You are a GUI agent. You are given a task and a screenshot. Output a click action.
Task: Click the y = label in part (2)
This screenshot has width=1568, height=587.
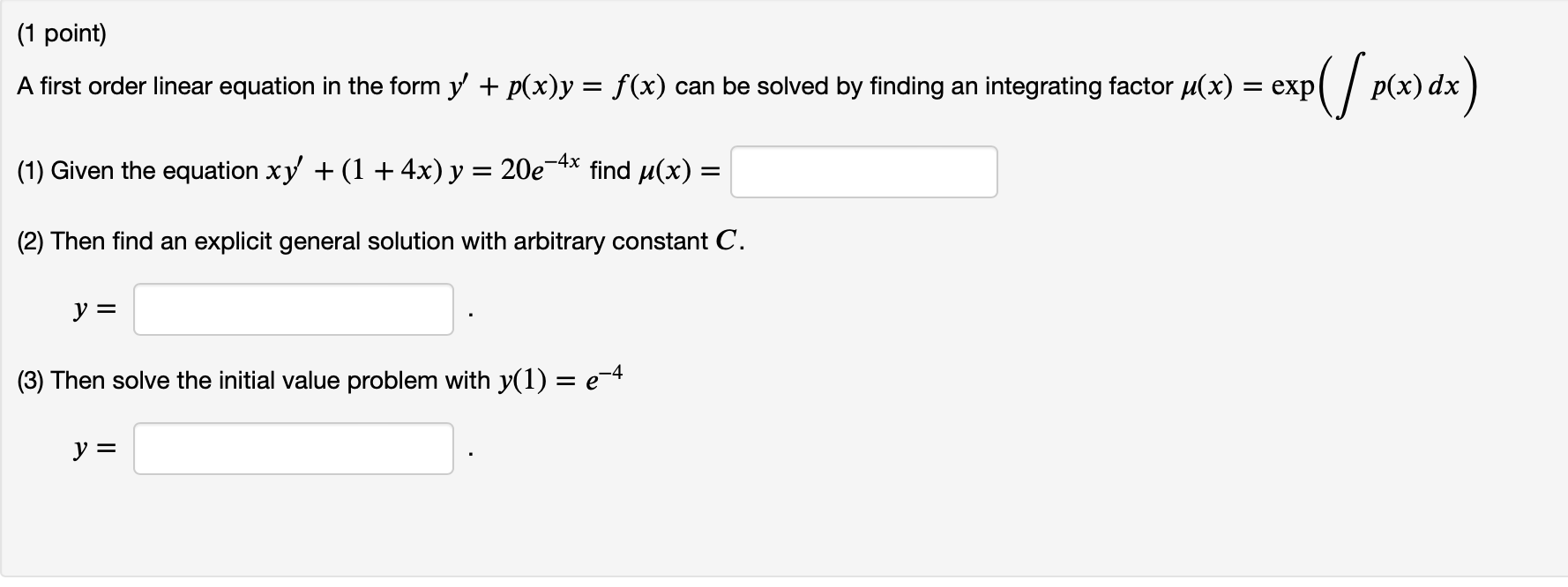(x=93, y=309)
